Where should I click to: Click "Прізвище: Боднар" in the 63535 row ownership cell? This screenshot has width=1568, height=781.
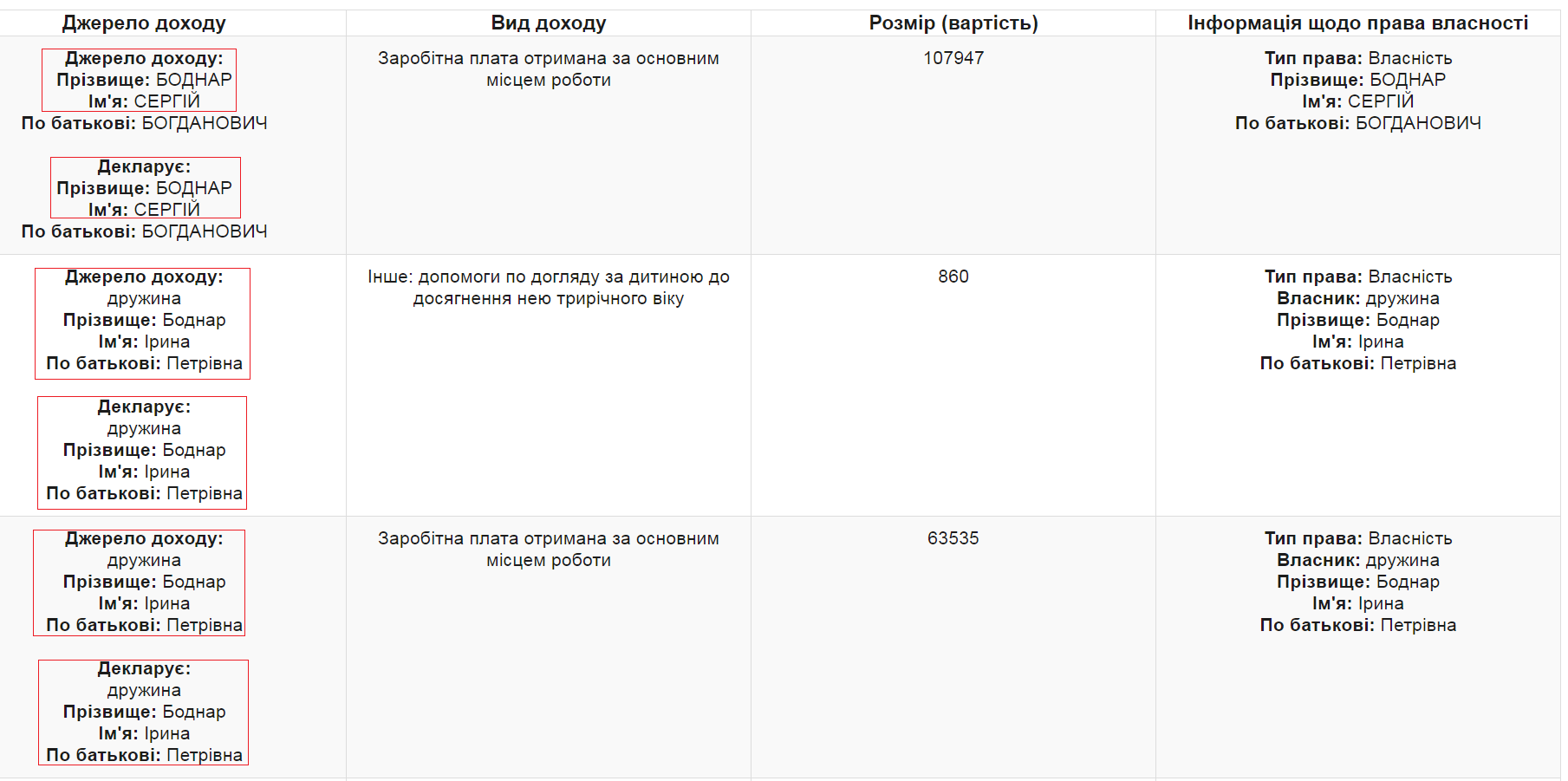tap(1357, 582)
